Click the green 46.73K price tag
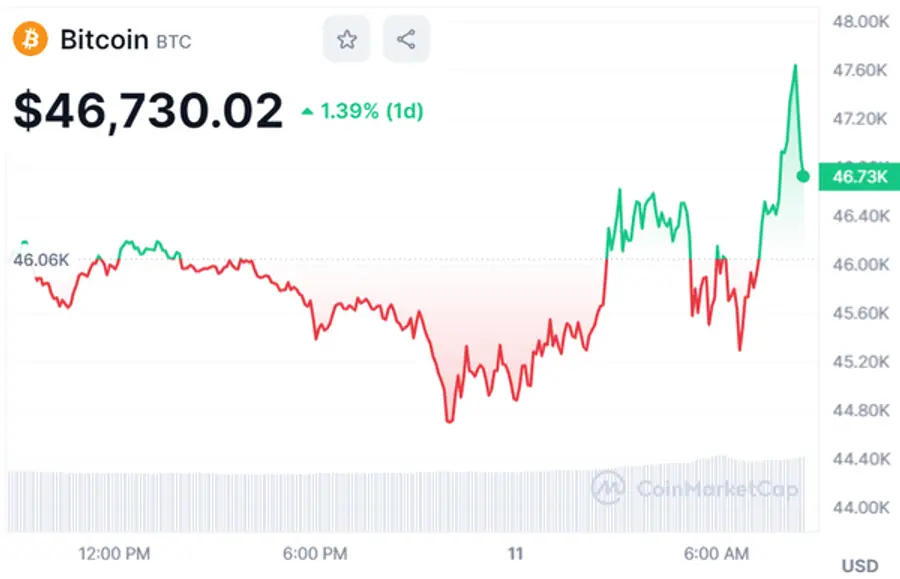This screenshot has height=579, width=900. tap(859, 177)
